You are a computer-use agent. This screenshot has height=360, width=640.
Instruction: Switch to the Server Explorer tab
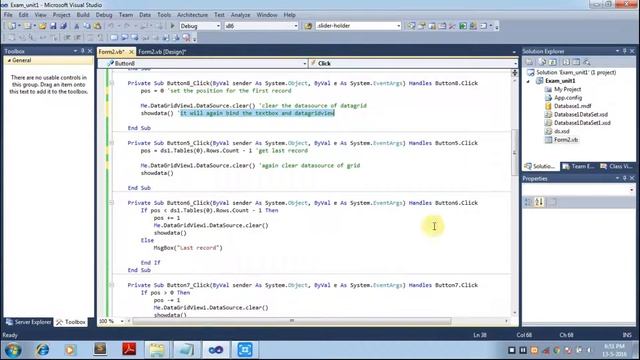28,322
